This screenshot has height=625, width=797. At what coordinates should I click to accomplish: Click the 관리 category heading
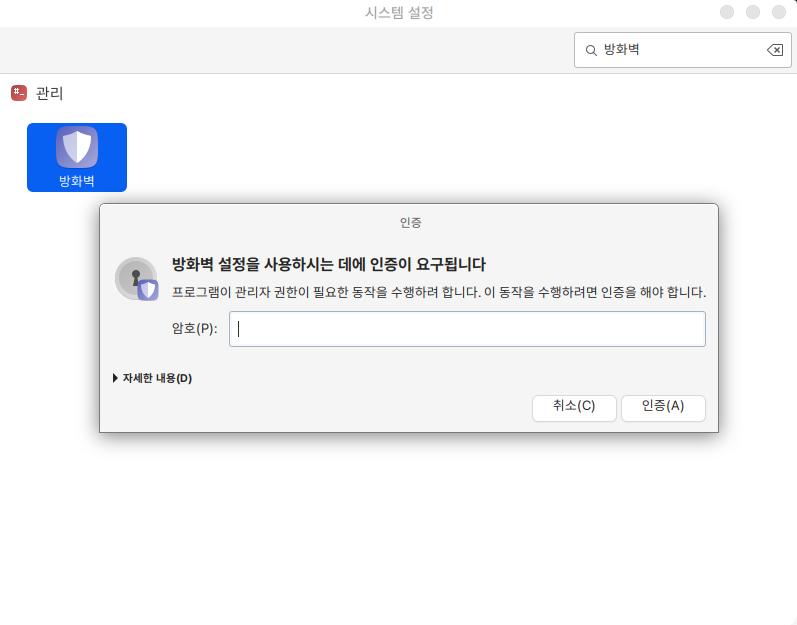(49, 93)
